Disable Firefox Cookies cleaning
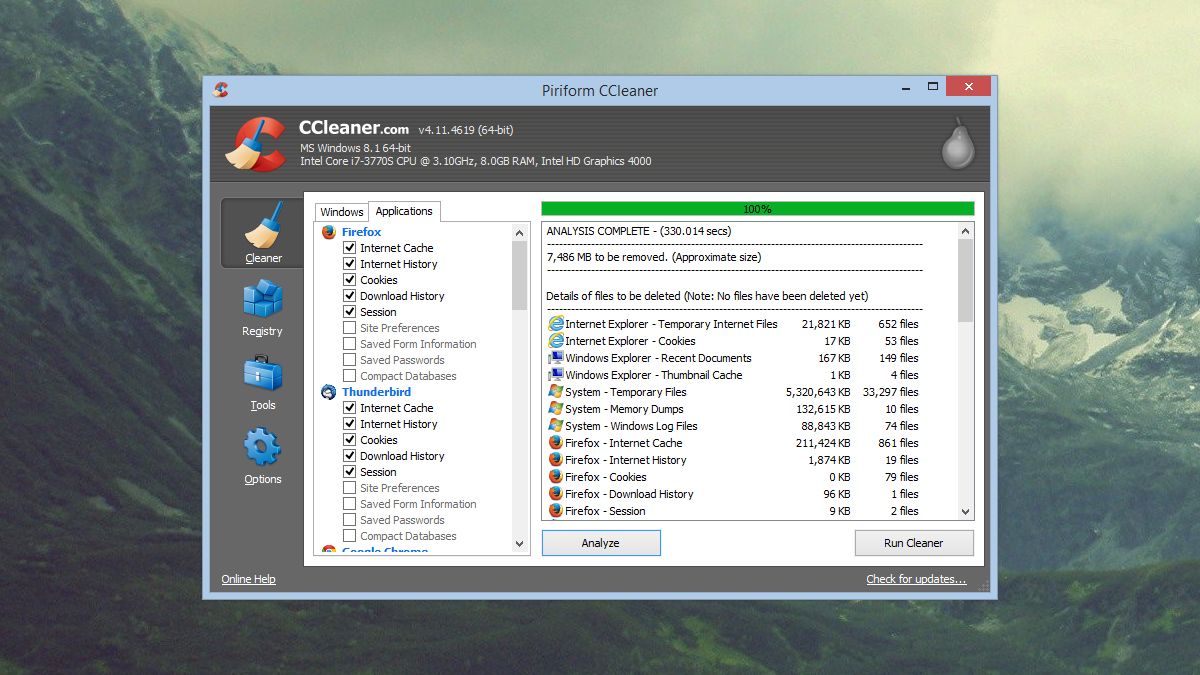 (349, 279)
